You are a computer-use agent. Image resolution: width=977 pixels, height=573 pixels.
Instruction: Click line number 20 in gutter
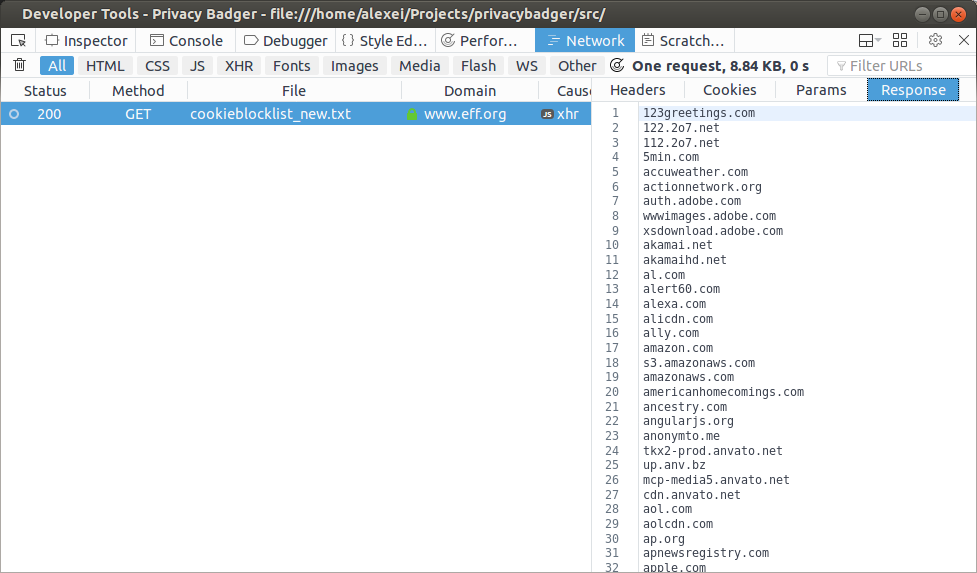(x=612, y=392)
